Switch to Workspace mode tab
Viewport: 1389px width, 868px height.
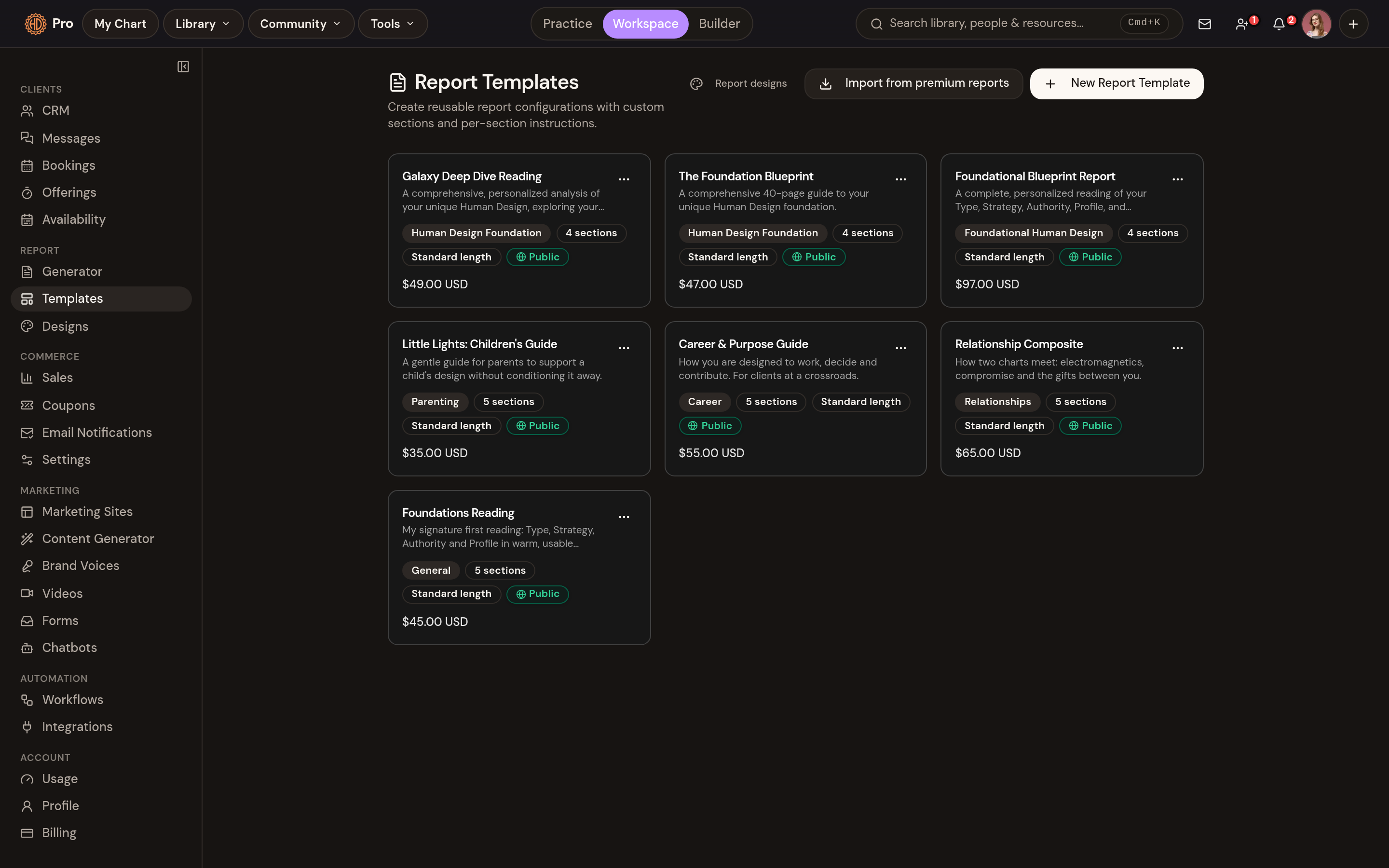click(x=645, y=24)
